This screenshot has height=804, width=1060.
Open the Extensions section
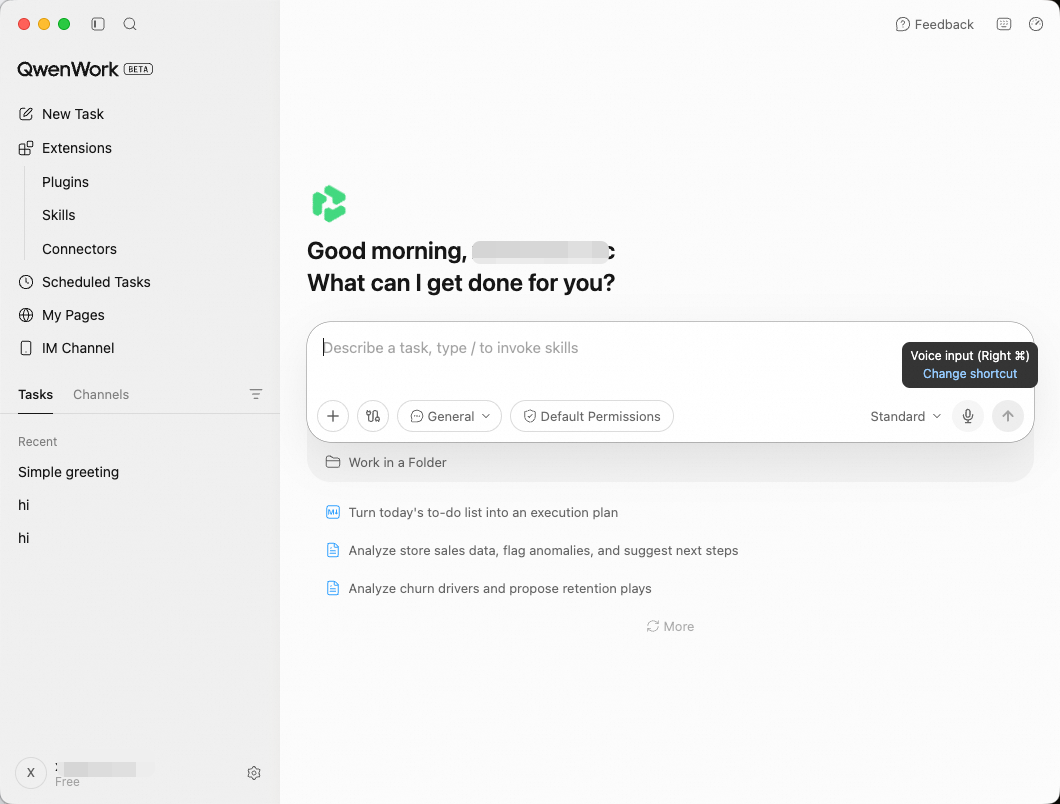tap(76, 148)
